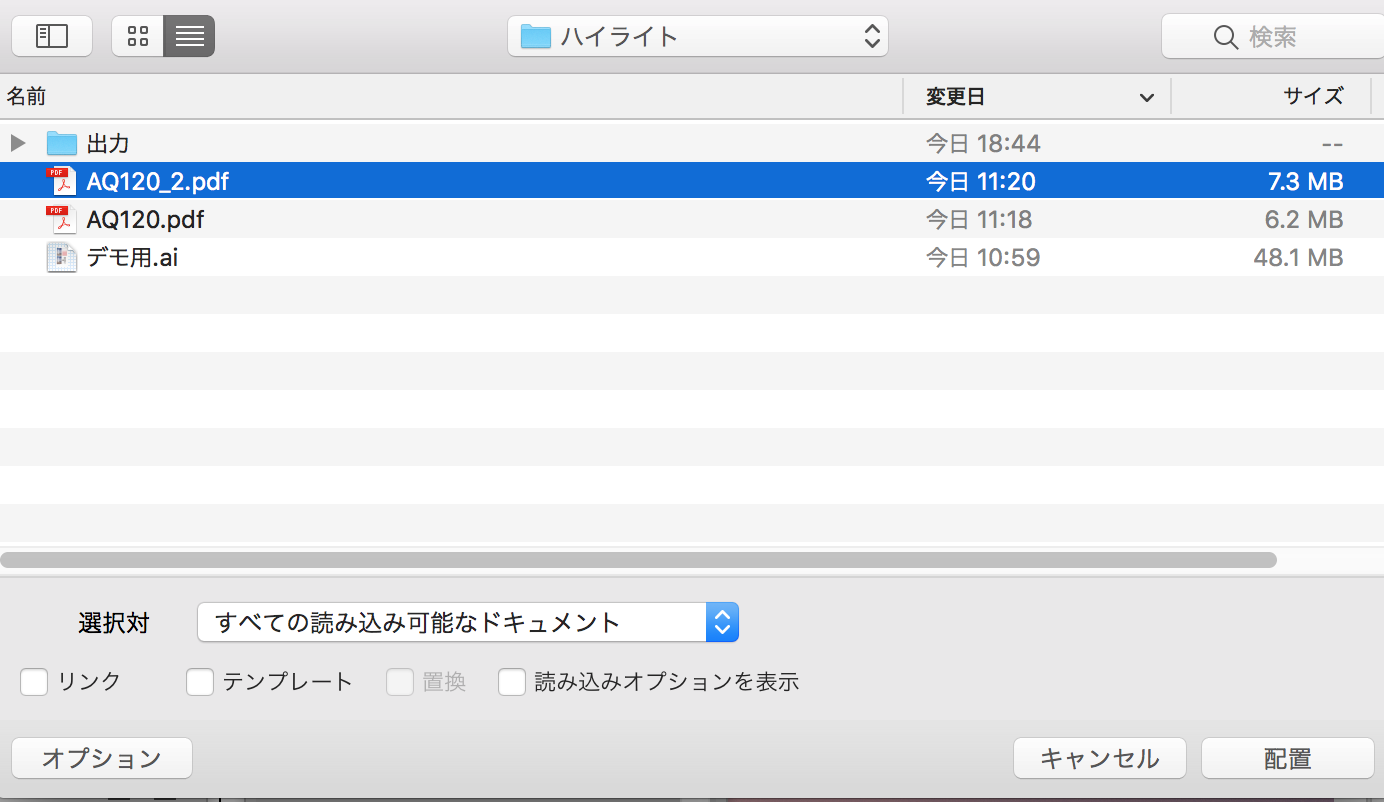
Task: Click the magnifier icon in search box
Action: pyautogui.click(x=1226, y=38)
